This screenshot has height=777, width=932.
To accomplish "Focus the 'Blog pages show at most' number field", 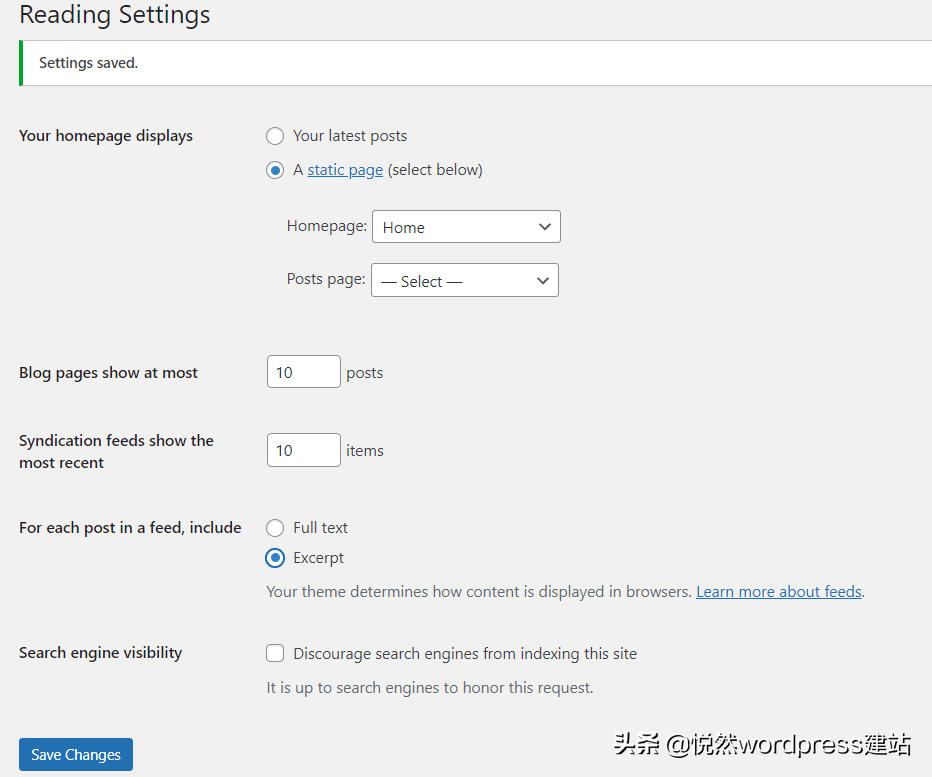I will click(x=304, y=372).
